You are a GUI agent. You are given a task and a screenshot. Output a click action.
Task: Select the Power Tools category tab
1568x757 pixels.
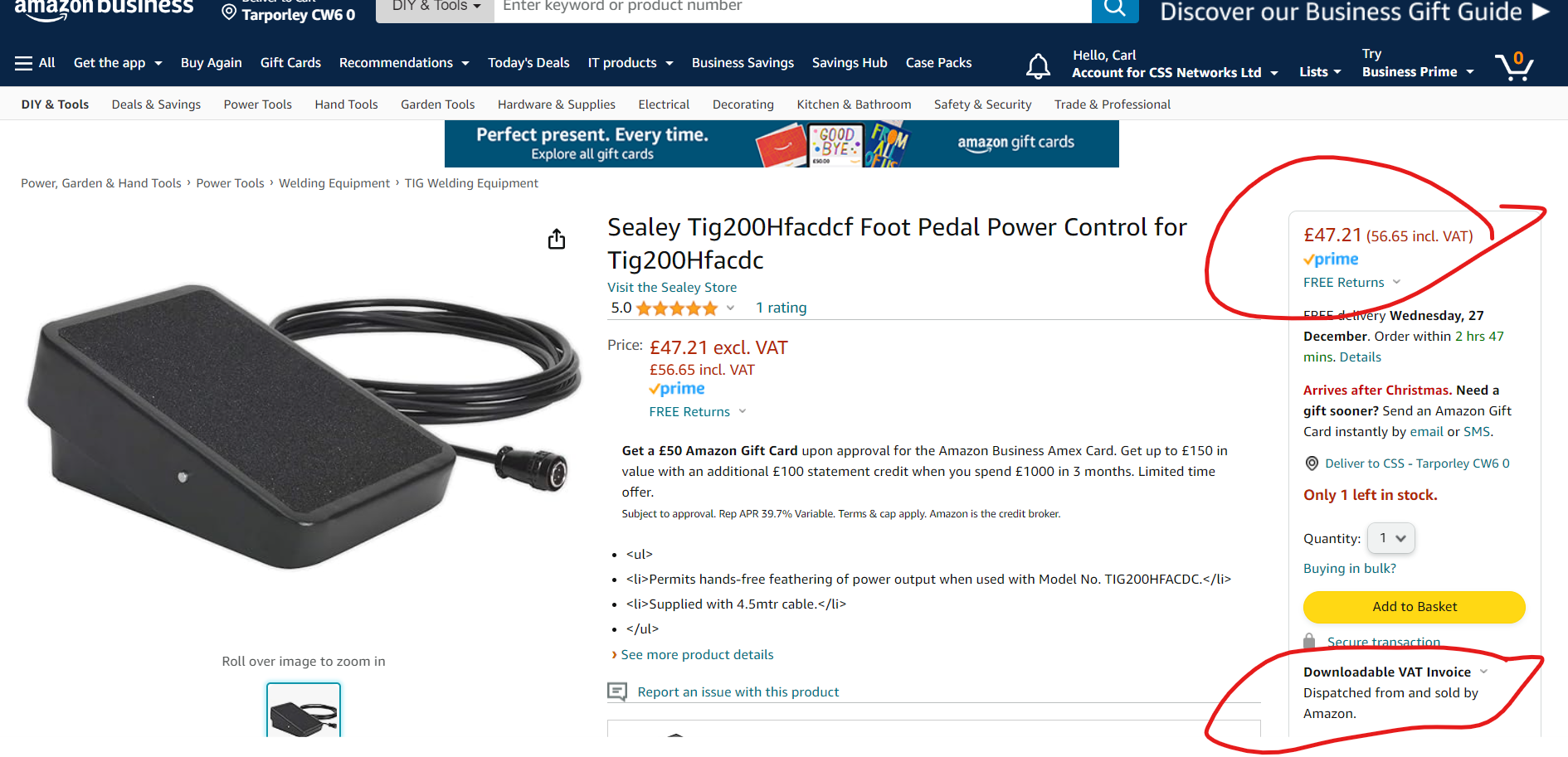(258, 104)
